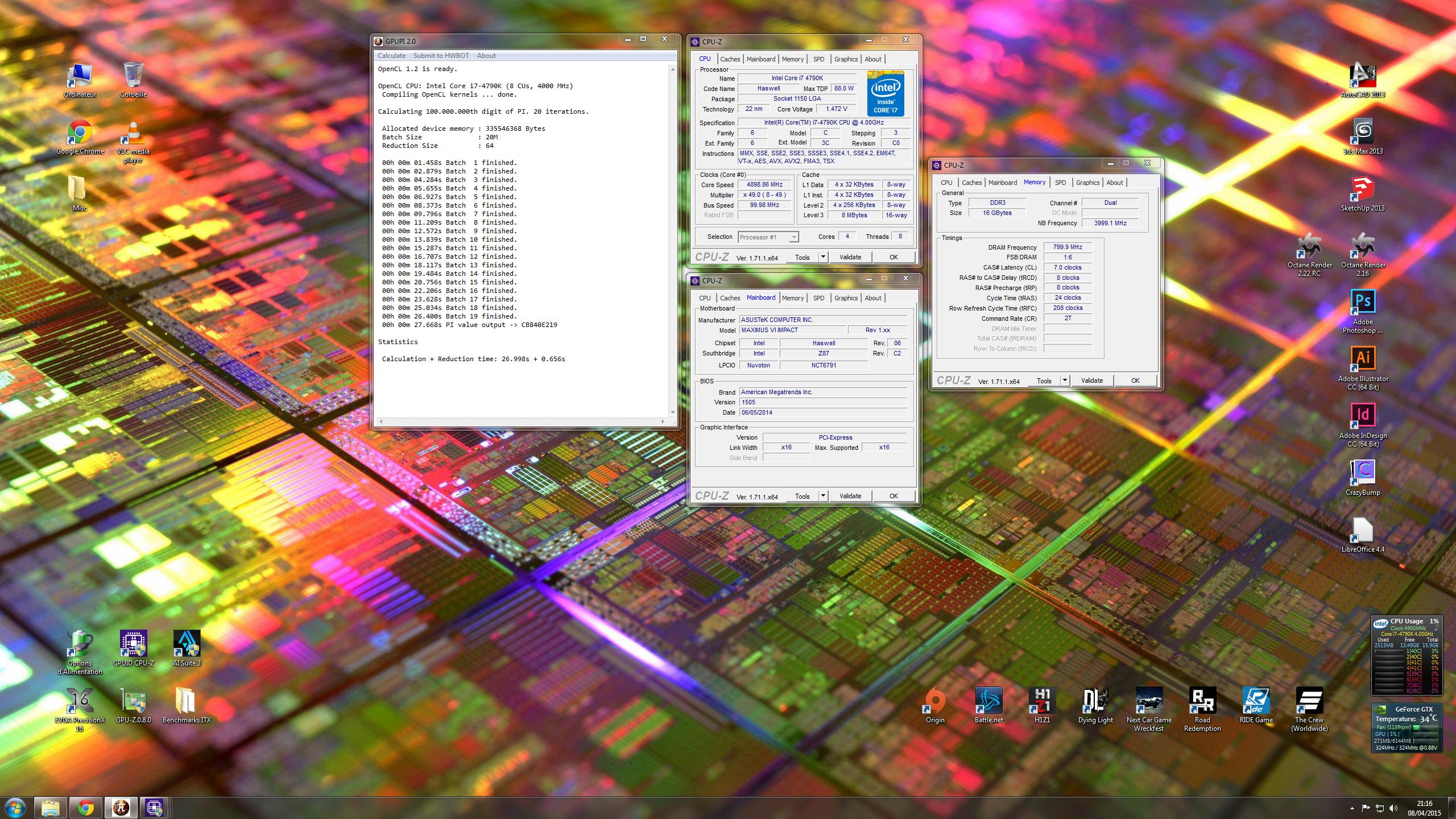Screen dimensions: 1456x819
Task: Select the Adobe Photoshop desktop icon
Action: pos(1363,312)
